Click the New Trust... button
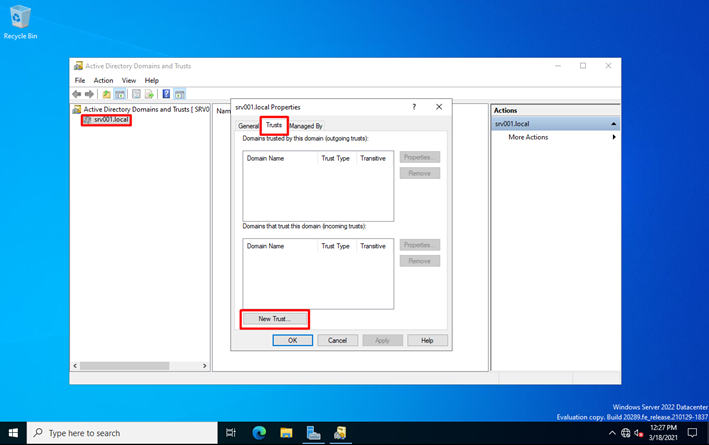This screenshot has height=445, width=709. coord(274,319)
